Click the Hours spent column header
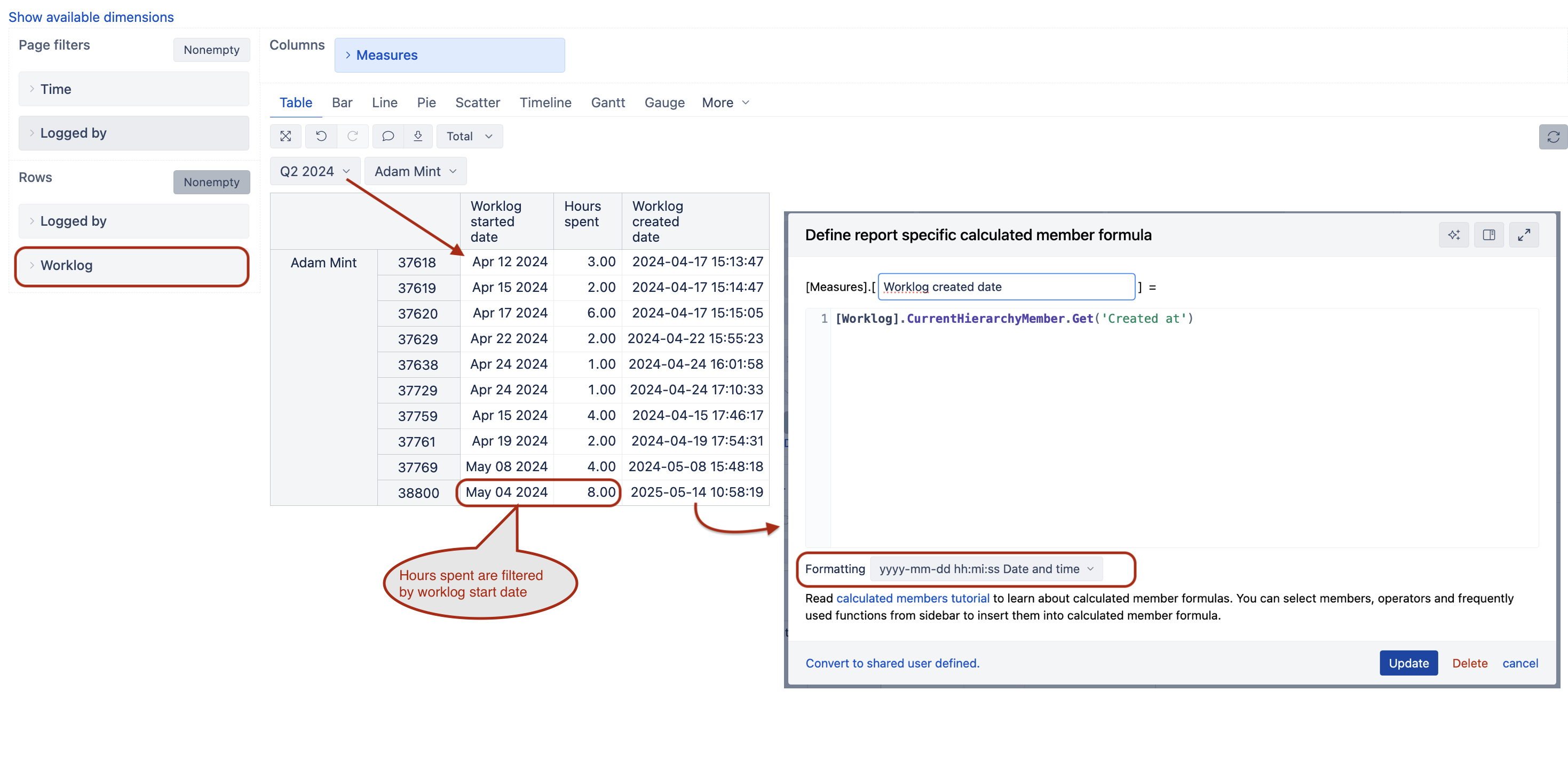The height and width of the screenshot is (762, 1568). [588, 221]
